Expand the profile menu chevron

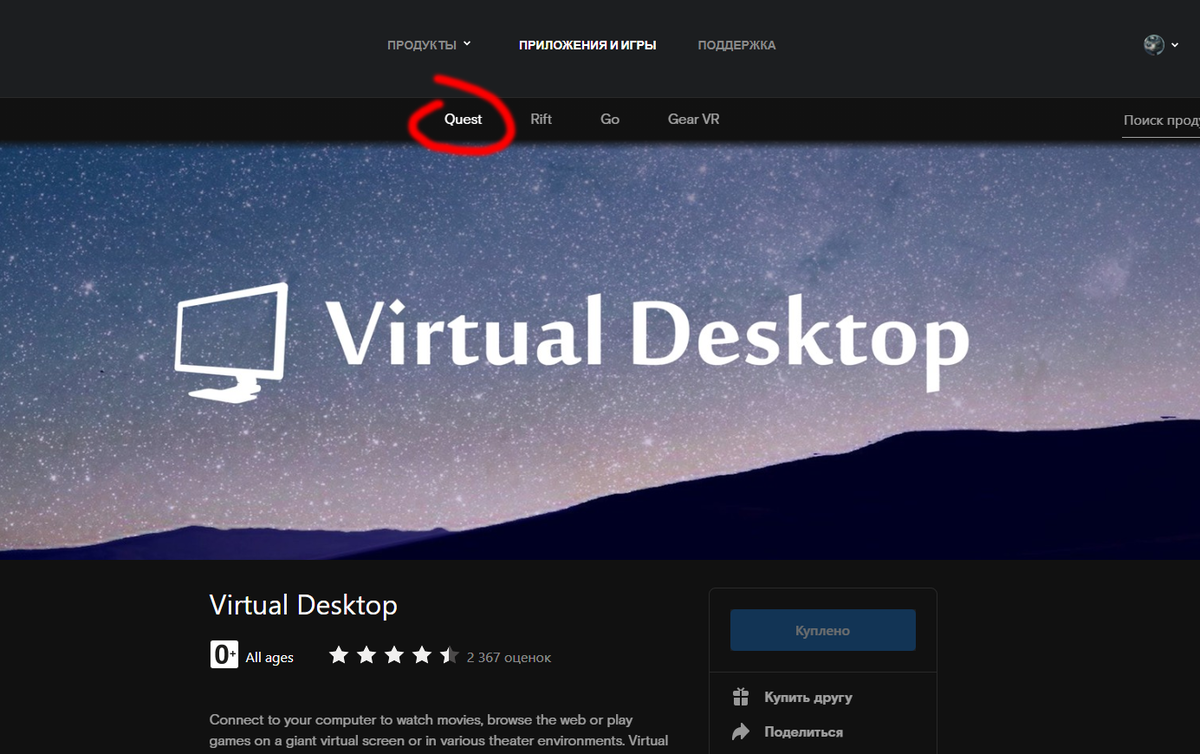[1174, 46]
